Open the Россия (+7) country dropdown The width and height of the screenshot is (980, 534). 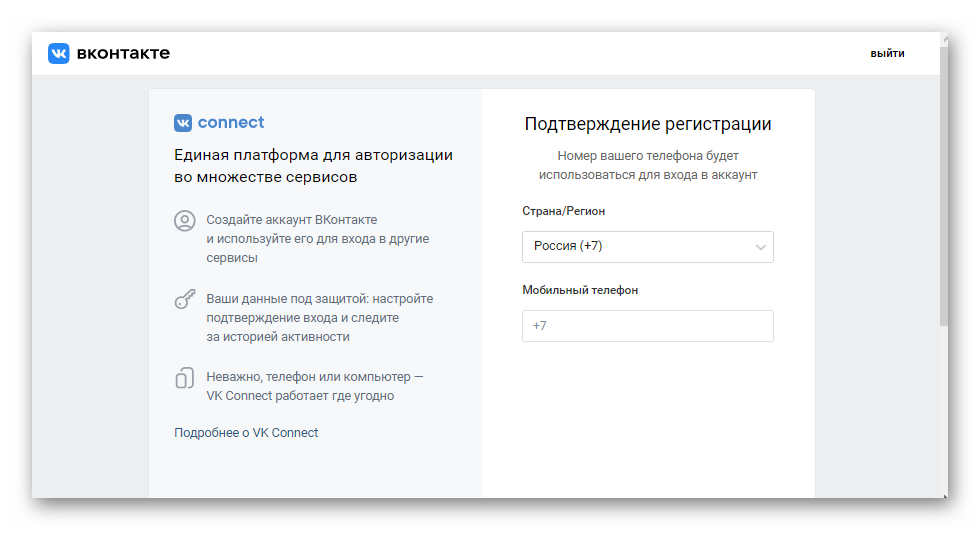648,247
